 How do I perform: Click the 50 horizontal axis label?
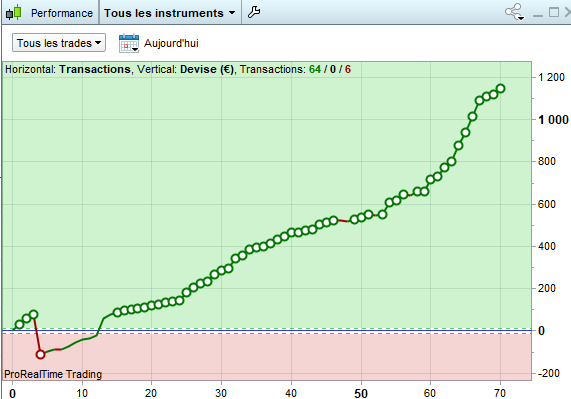(x=361, y=394)
